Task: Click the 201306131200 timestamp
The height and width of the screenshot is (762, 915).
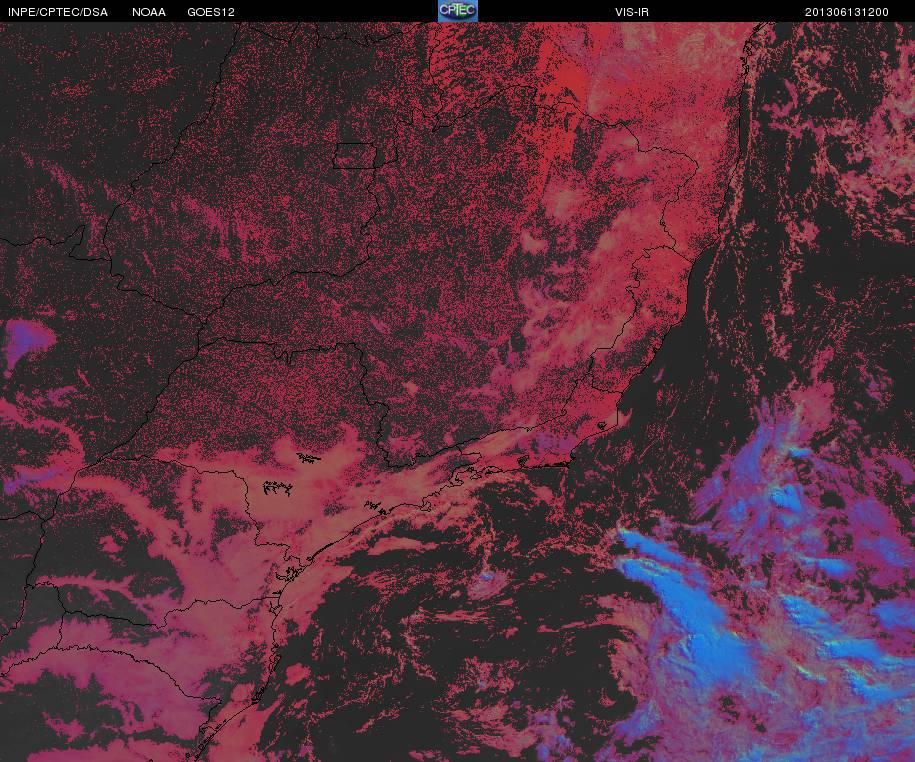Action: coord(847,12)
